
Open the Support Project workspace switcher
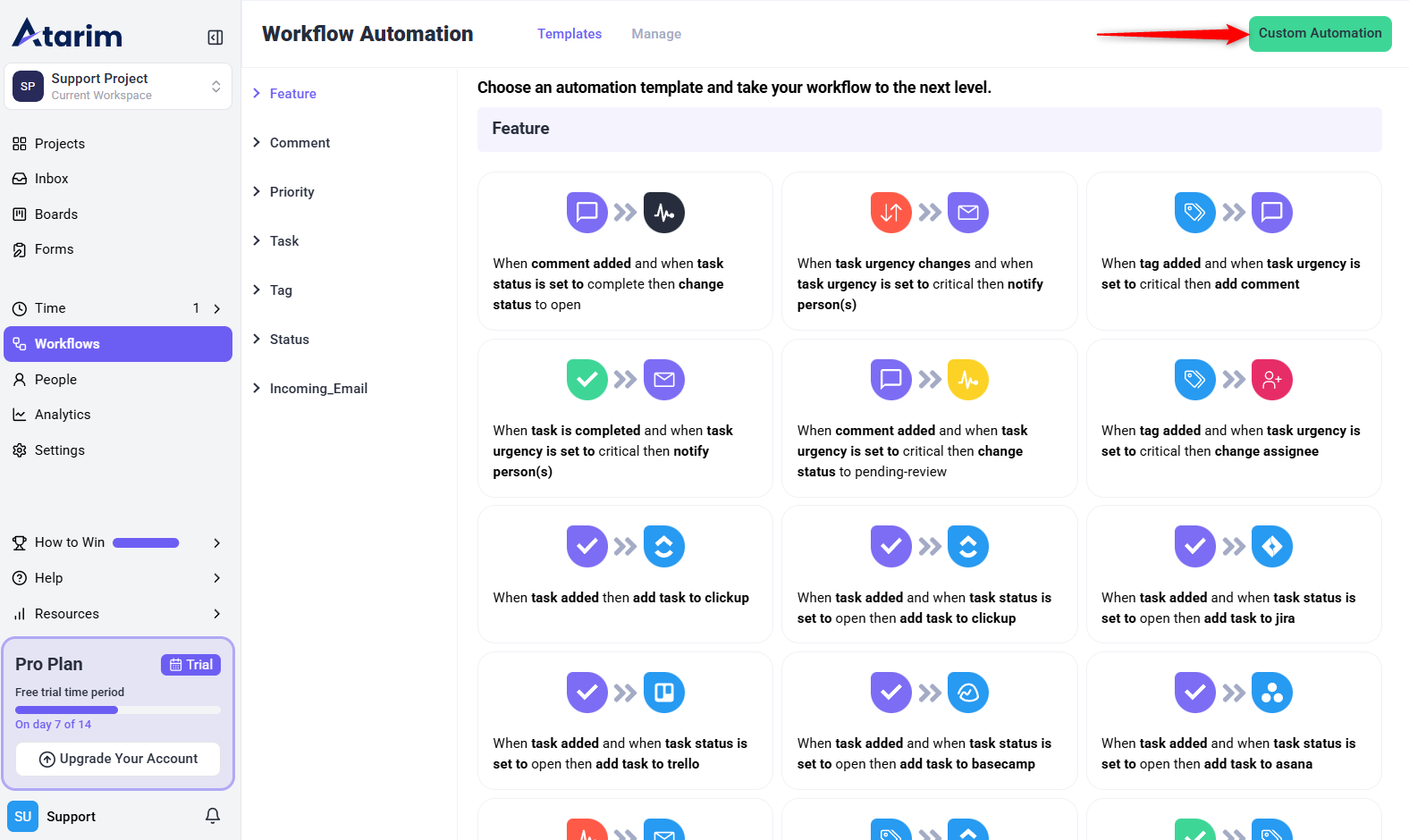pyautogui.click(x=118, y=87)
